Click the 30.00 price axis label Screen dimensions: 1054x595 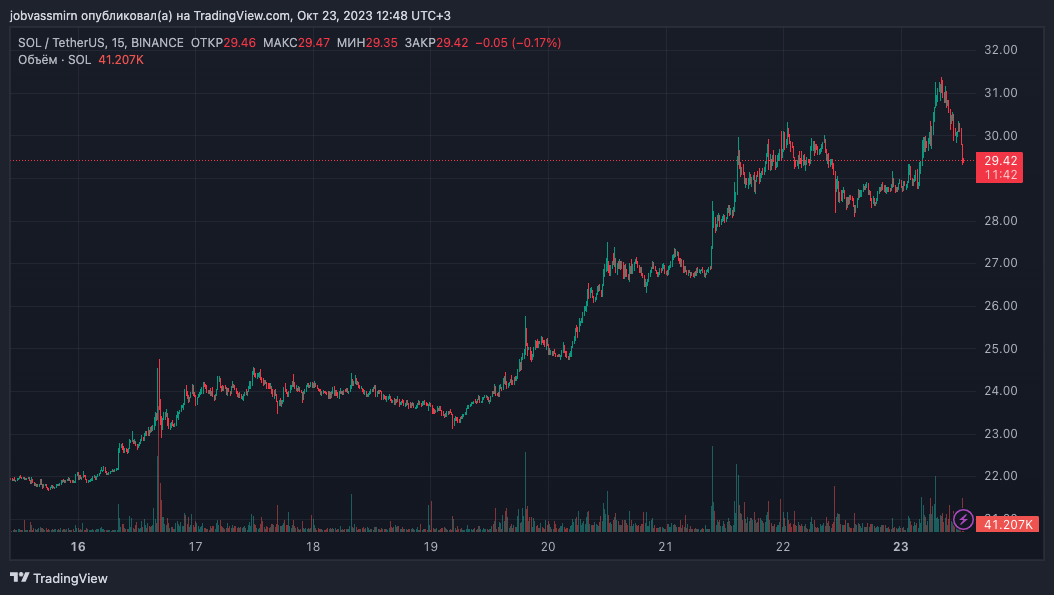(x=1001, y=135)
